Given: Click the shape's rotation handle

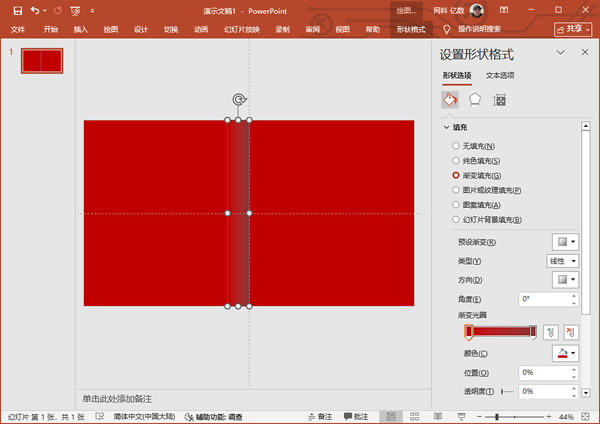Looking at the screenshot, I should pyautogui.click(x=238, y=99).
